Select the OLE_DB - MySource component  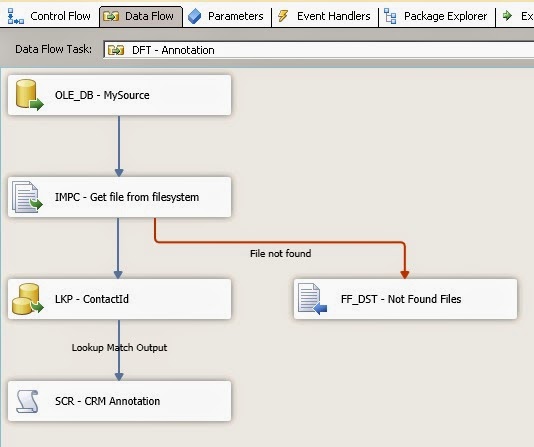[120, 95]
